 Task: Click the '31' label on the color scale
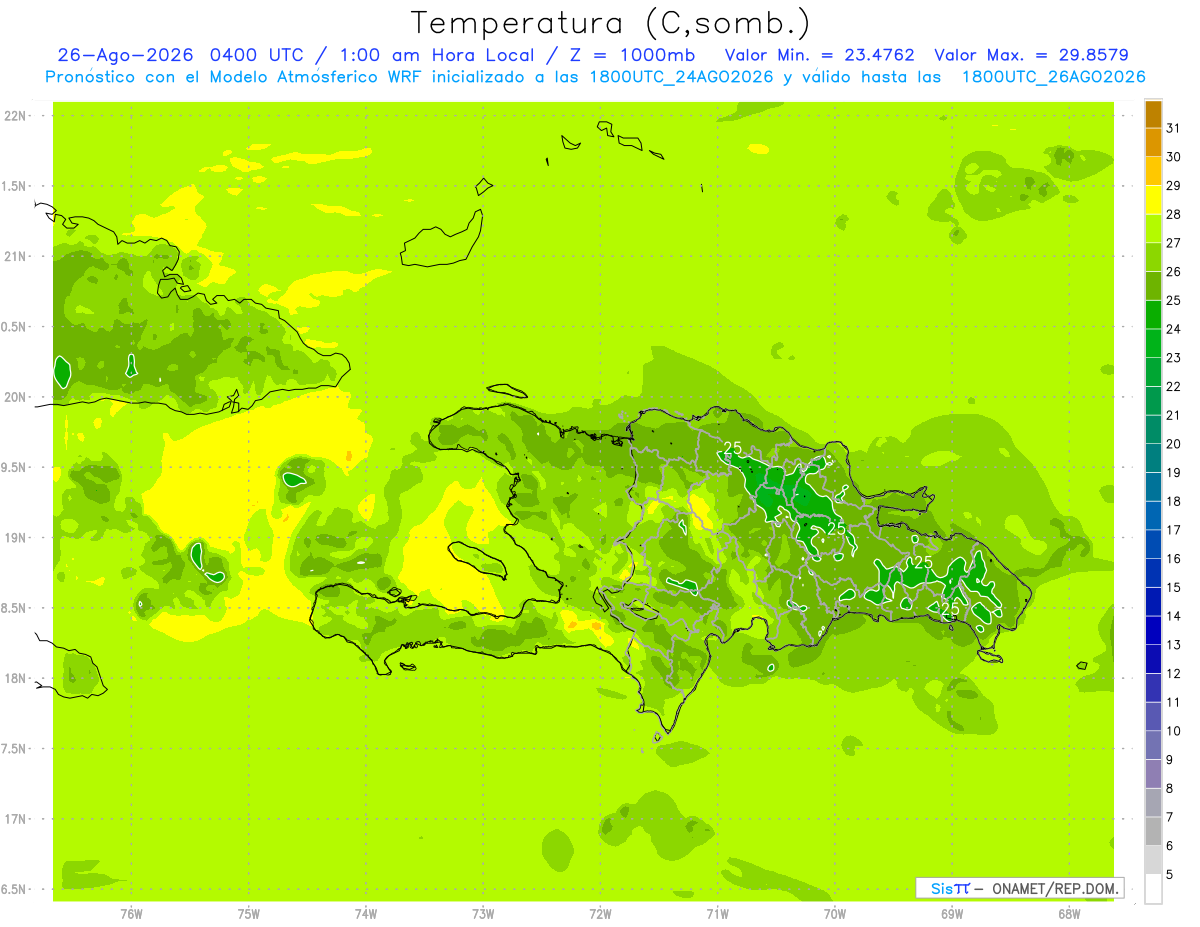(x=1174, y=128)
